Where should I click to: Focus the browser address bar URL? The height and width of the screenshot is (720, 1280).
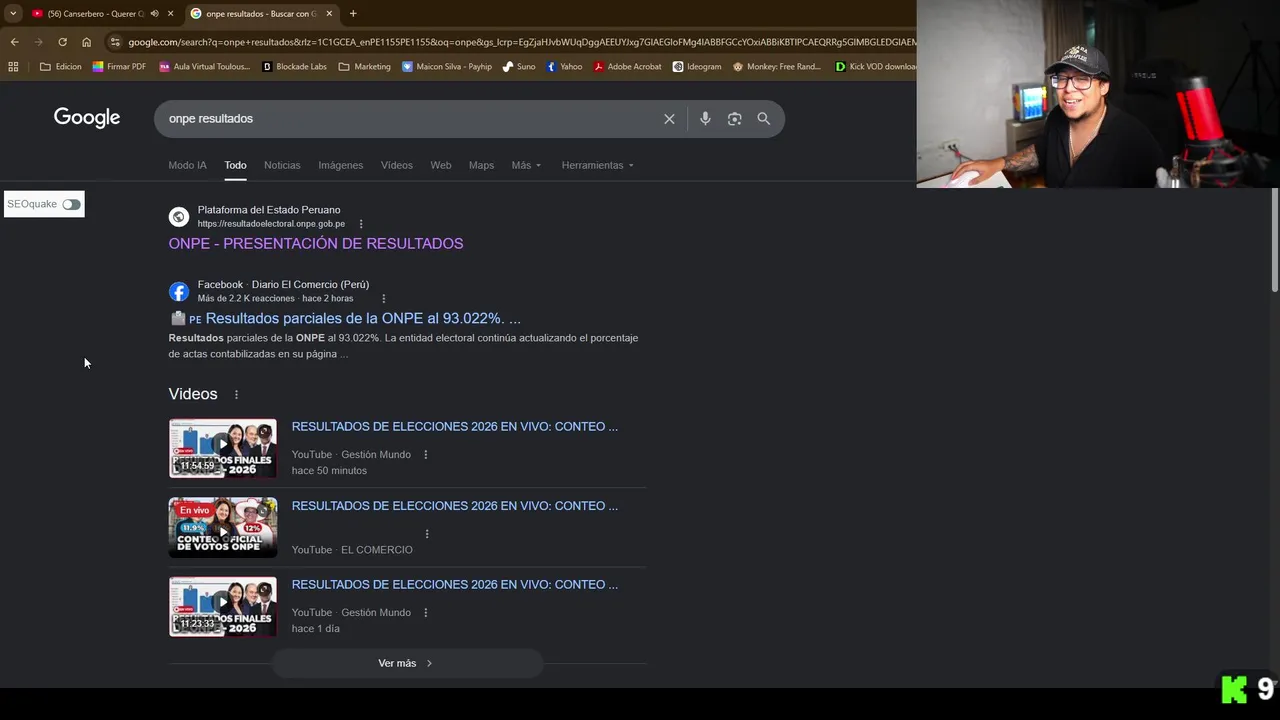tap(520, 42)
